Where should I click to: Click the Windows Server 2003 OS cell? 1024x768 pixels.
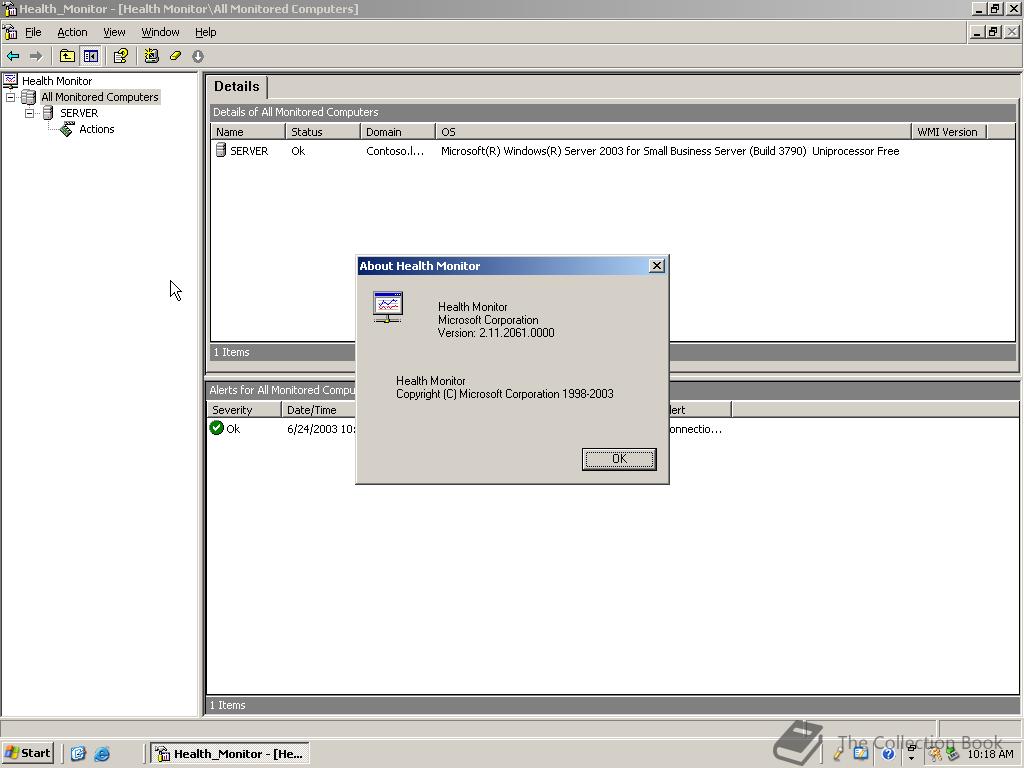coord(670,151)
